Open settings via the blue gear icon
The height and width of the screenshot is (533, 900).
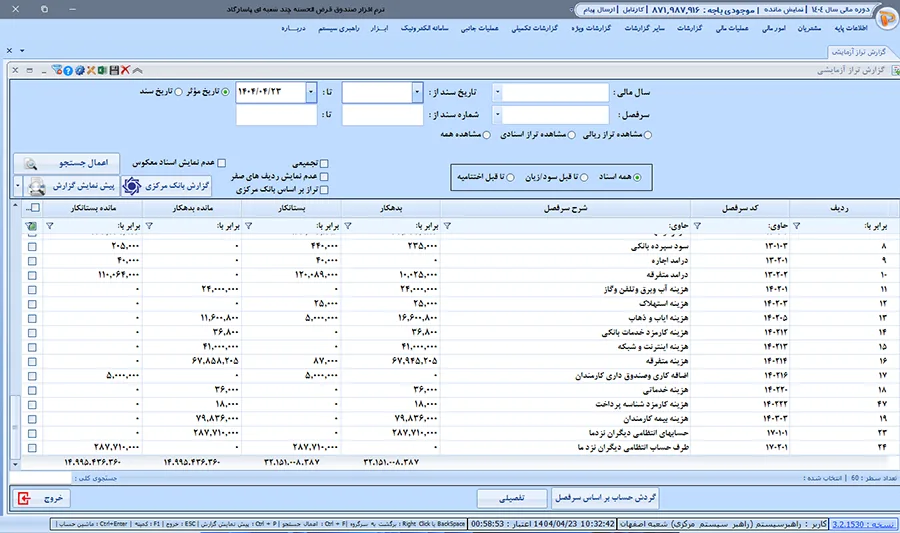coord(80,71)
